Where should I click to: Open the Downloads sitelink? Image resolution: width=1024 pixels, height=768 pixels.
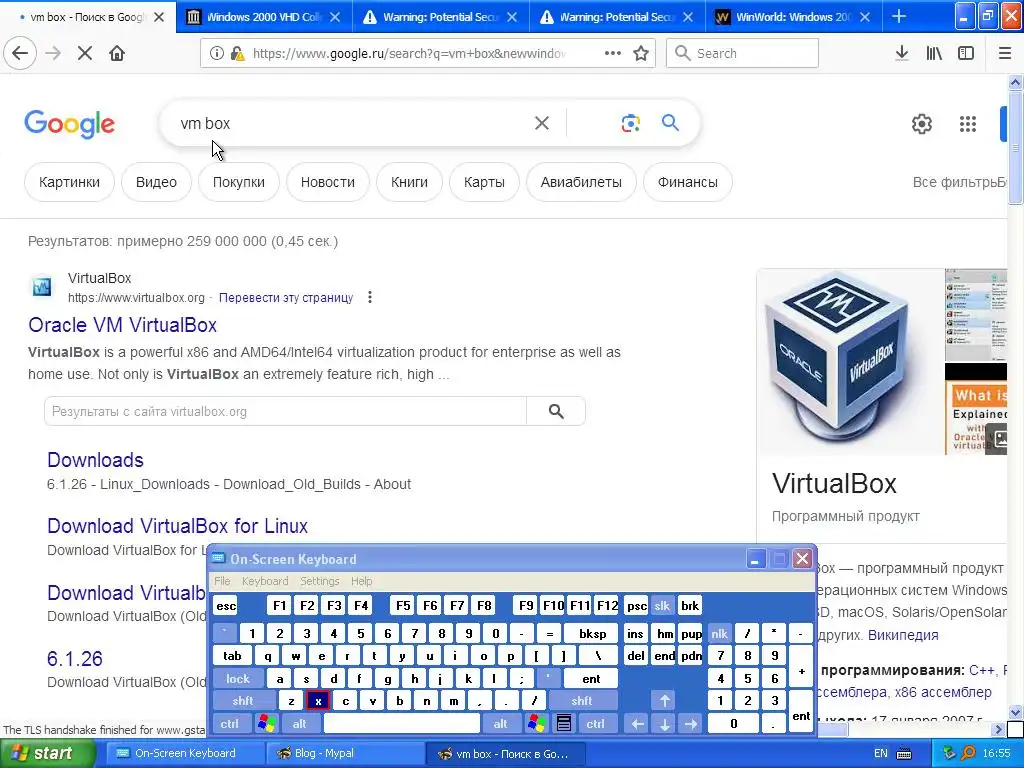95,460
